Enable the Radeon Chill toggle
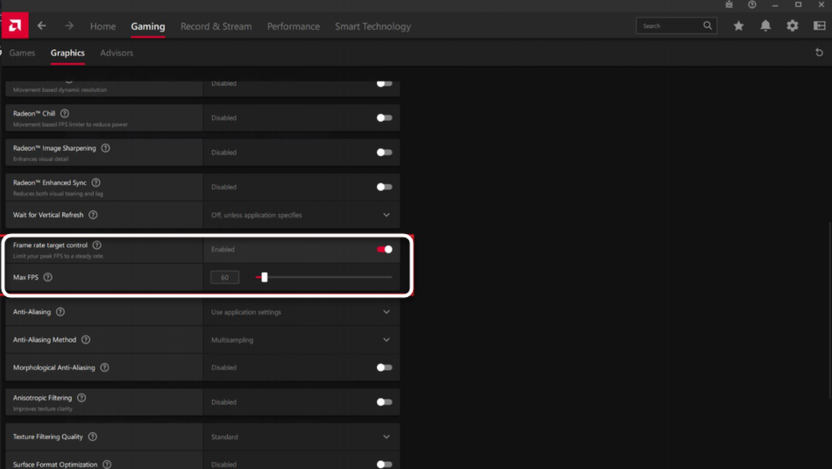Viewport: 832px width, 469px height. 384,118
